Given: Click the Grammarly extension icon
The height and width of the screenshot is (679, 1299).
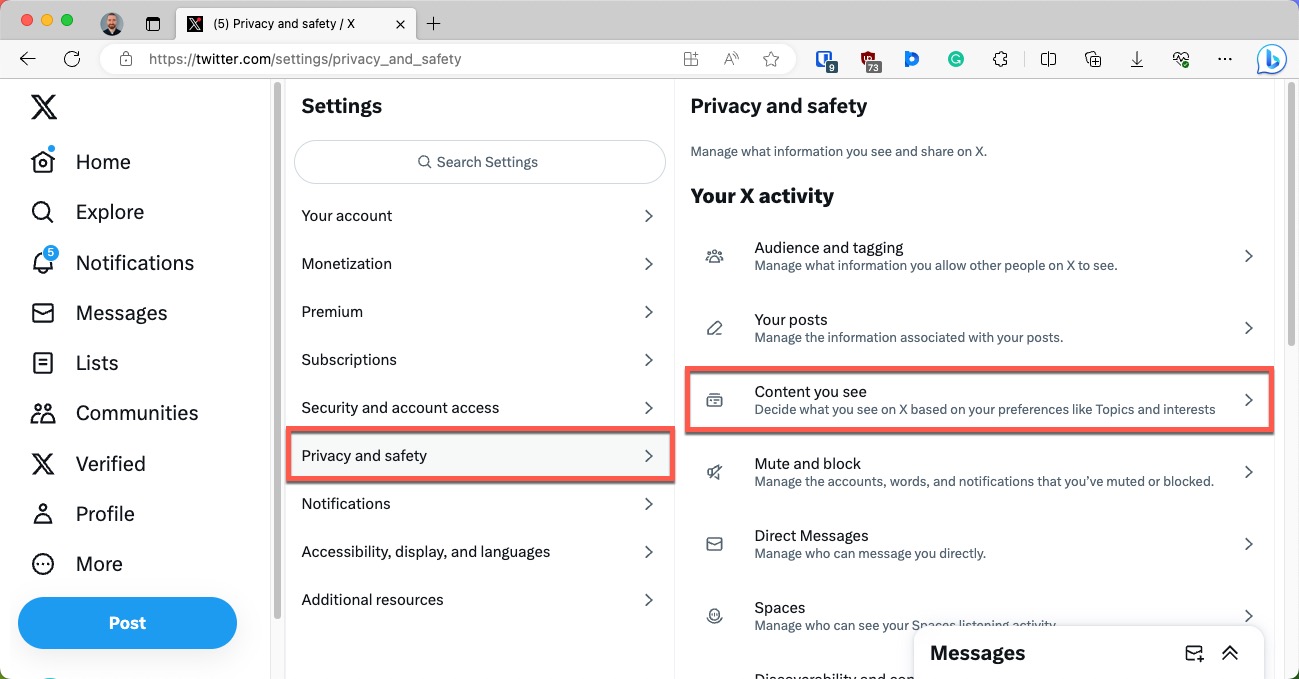Looking at the screenshot, I should point(955,59).
